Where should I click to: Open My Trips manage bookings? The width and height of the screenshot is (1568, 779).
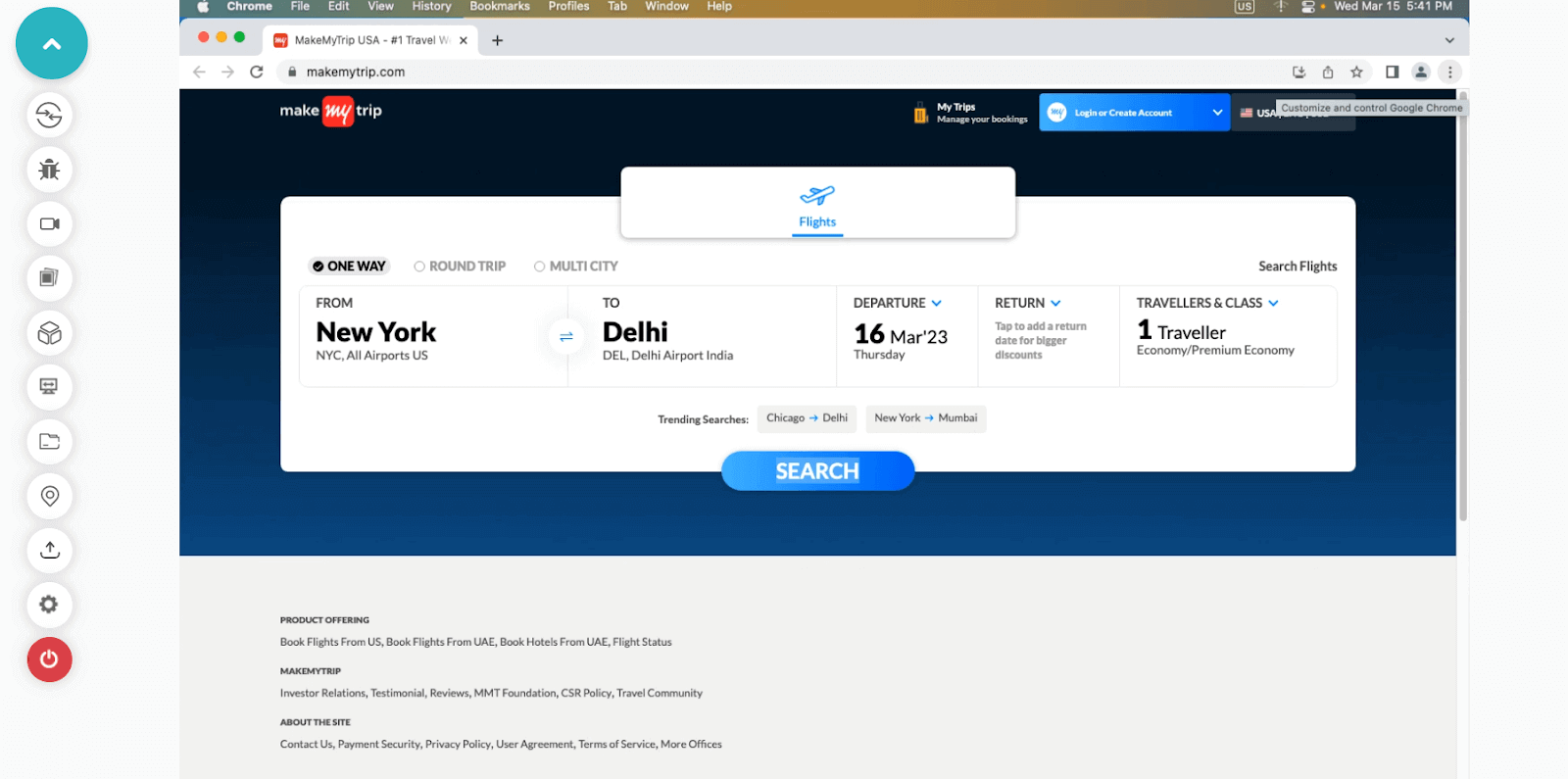tap(971, 113)
